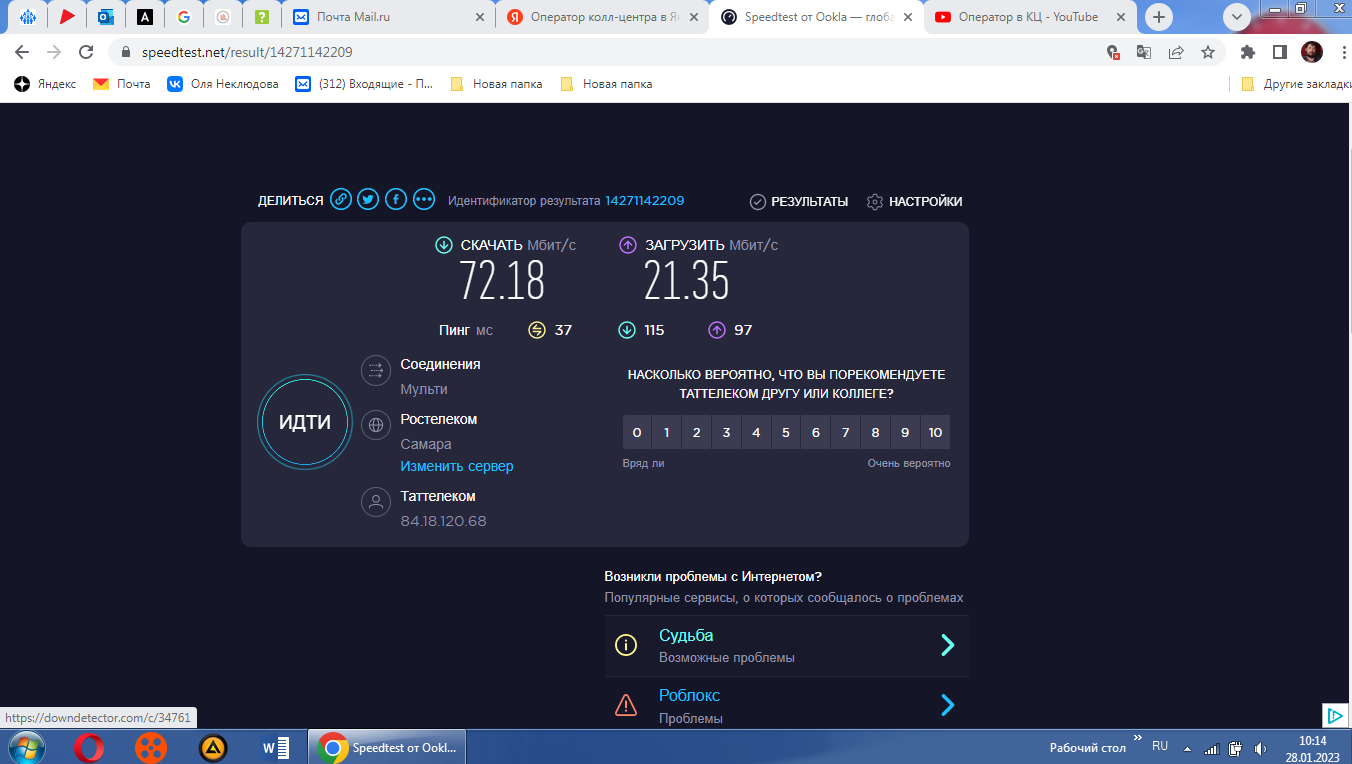Click the connections arrows icon beside Соединения
This screenshot has height=764, width=1352.
pyautogui.click(x=376, y=370)
